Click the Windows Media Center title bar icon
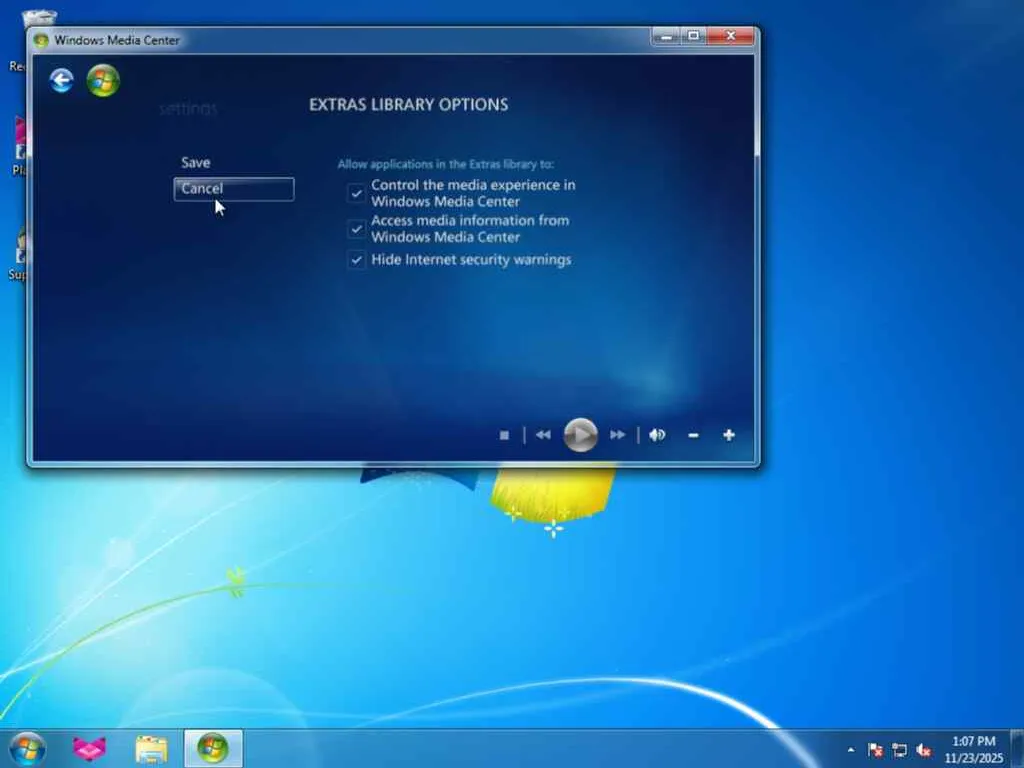 41,40
